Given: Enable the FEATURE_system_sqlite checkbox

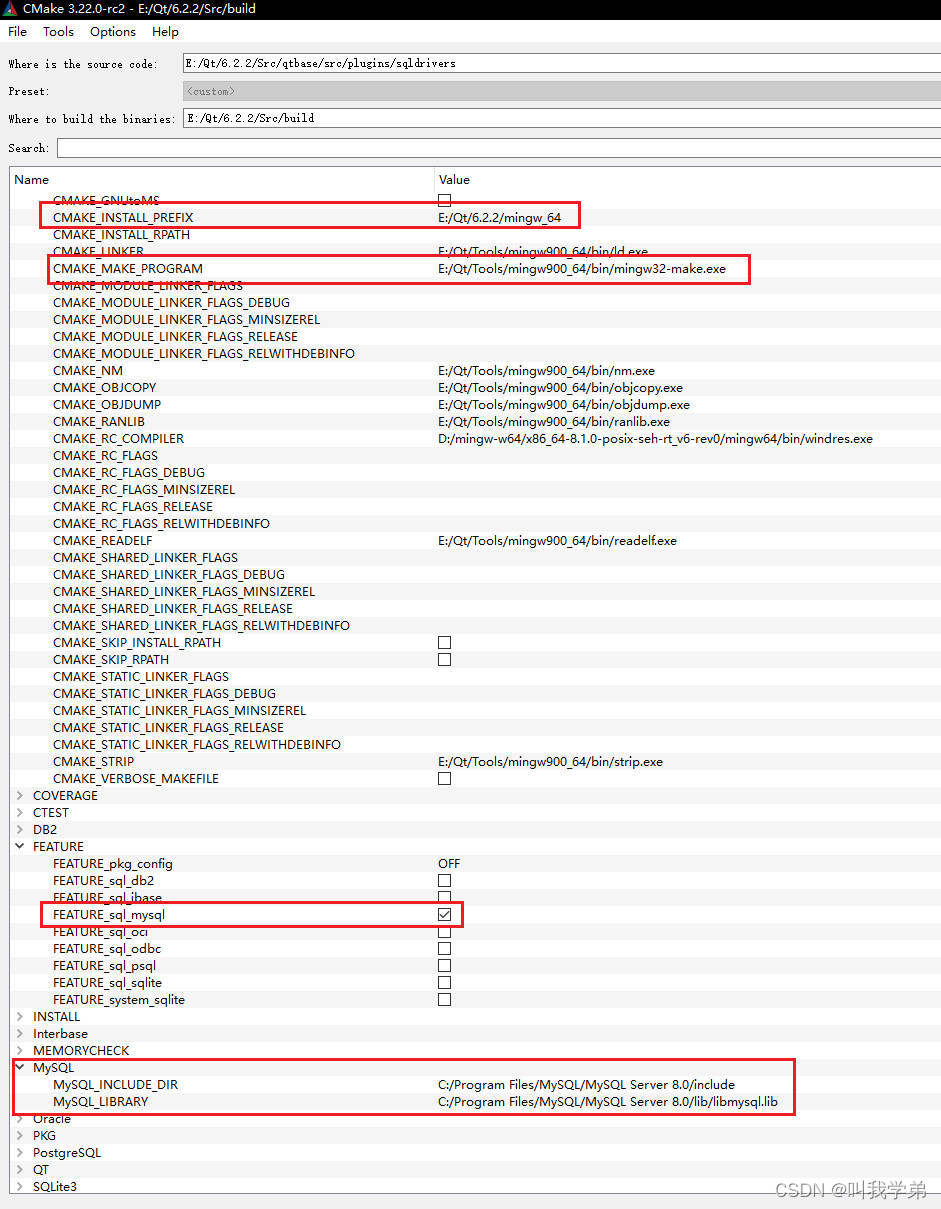Looking at the screenshot, I should [x=444, y=999].
